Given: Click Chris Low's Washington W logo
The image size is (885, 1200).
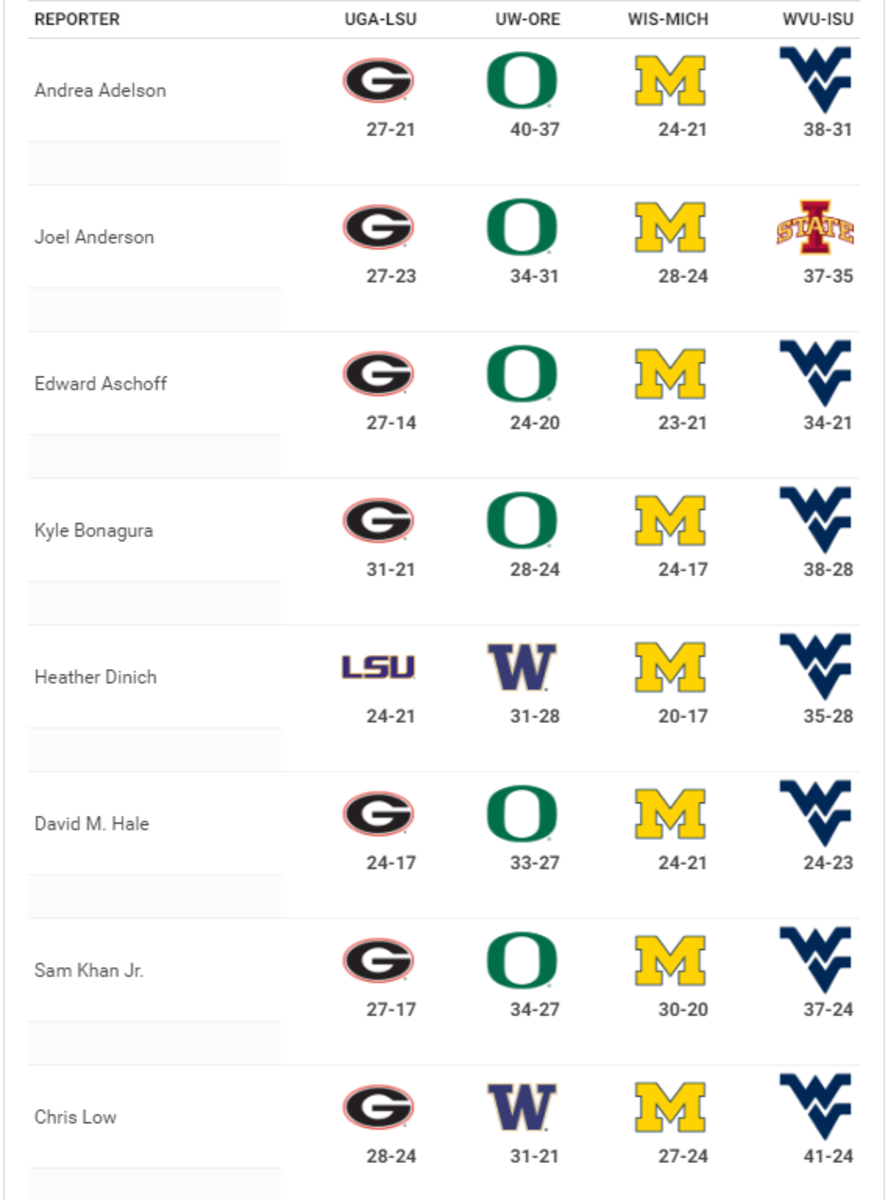Looking at the screenshot, I should [x=521, y=1107].
